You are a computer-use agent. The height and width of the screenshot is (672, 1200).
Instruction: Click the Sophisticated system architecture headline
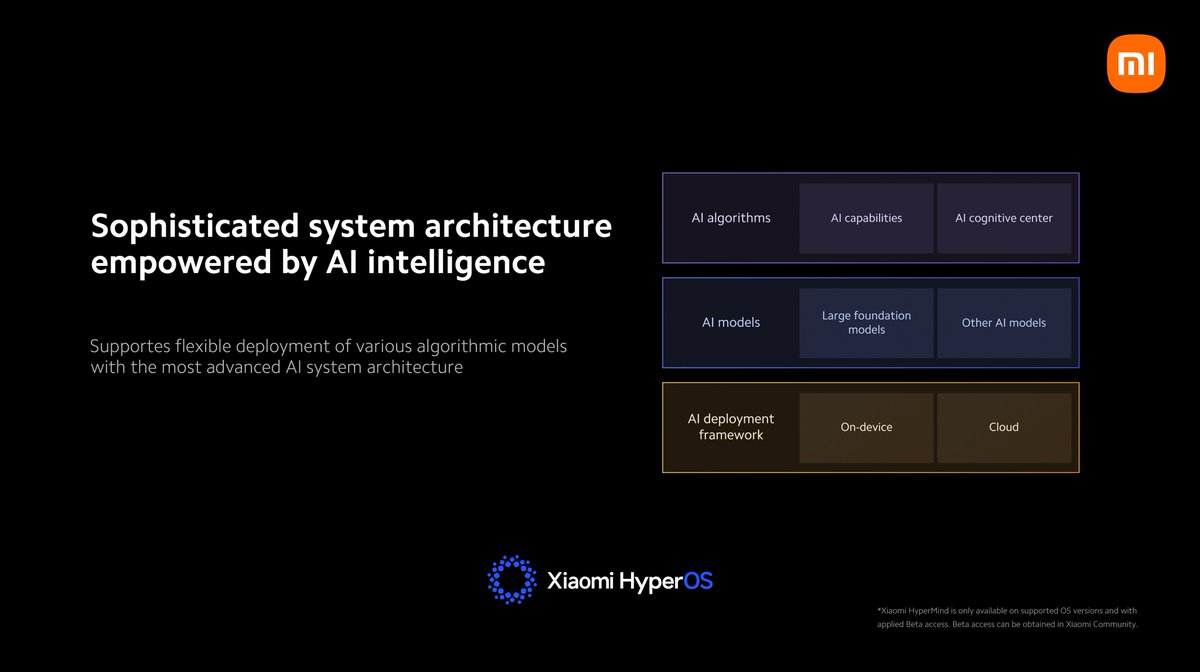[x=351, y=244]
